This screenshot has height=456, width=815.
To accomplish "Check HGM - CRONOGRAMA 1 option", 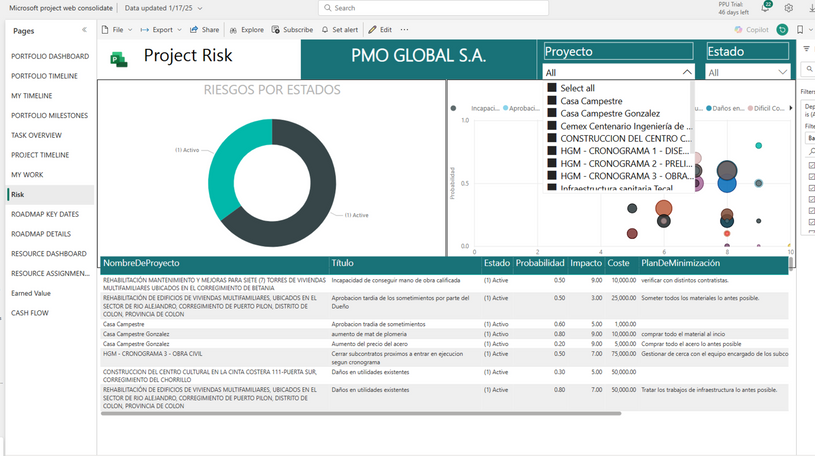I will (x=552, y=150).
